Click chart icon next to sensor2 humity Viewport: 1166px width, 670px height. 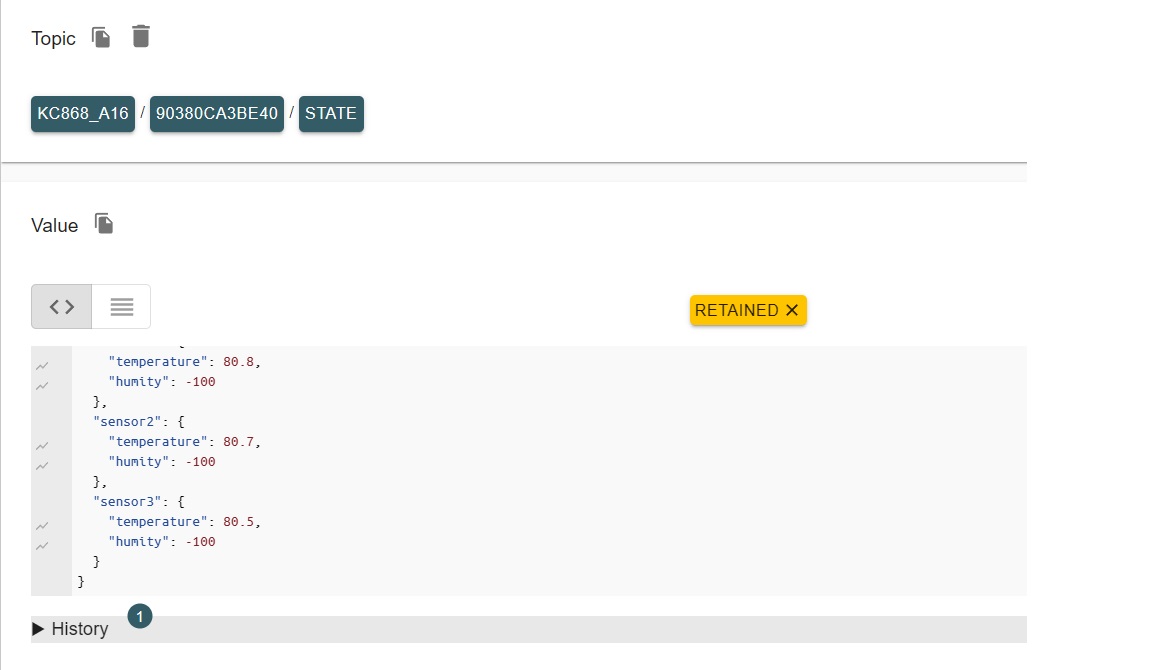tap(42, 466)
